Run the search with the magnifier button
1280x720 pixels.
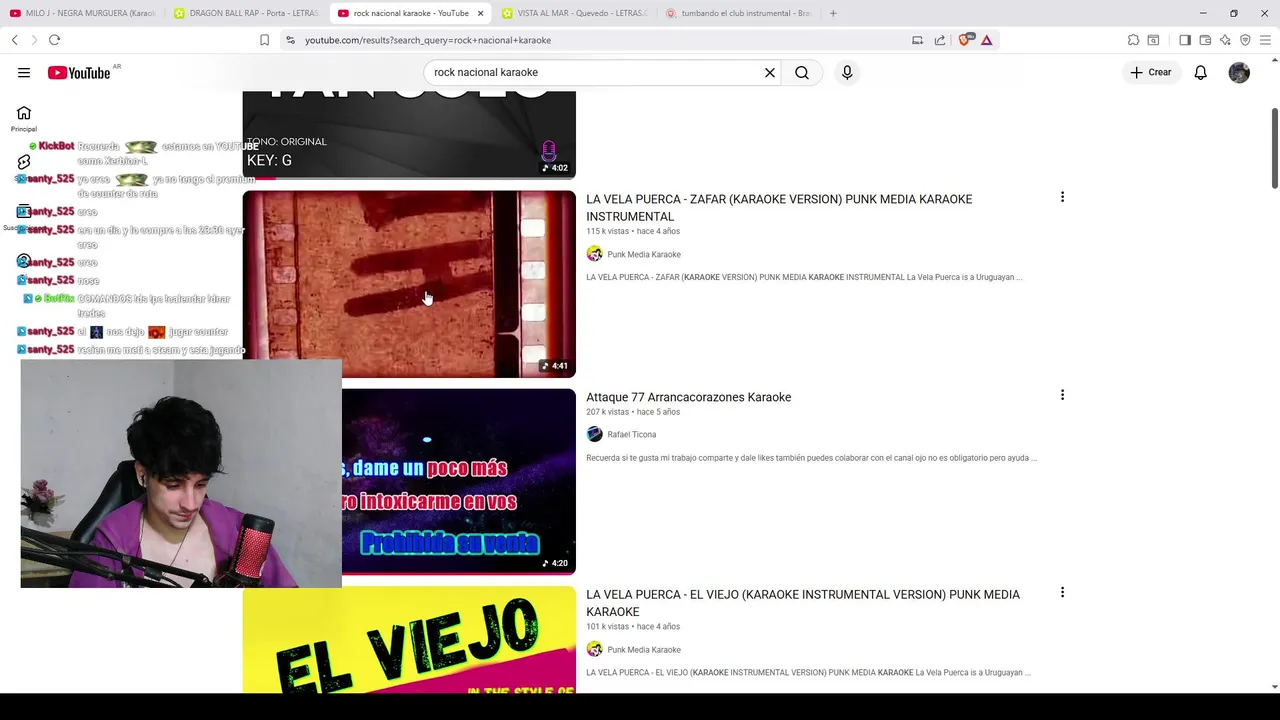(802, 72)
